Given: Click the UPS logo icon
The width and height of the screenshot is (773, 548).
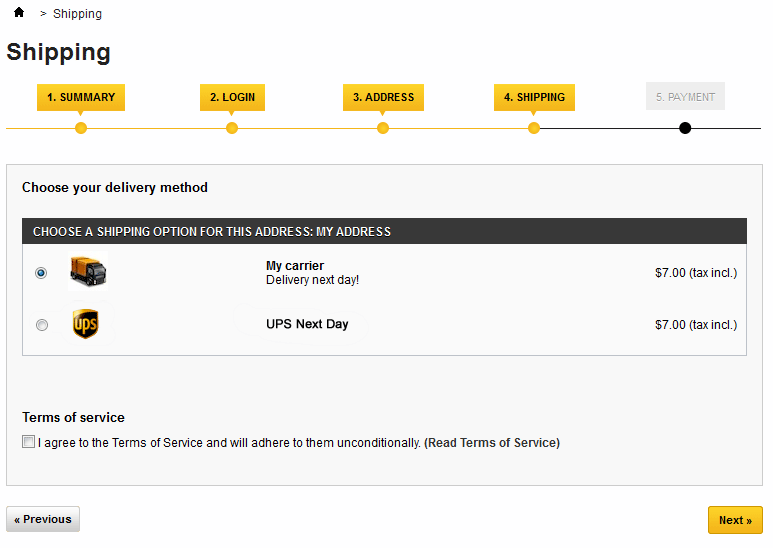Looking at the screenshot, I should coord(86,324).
